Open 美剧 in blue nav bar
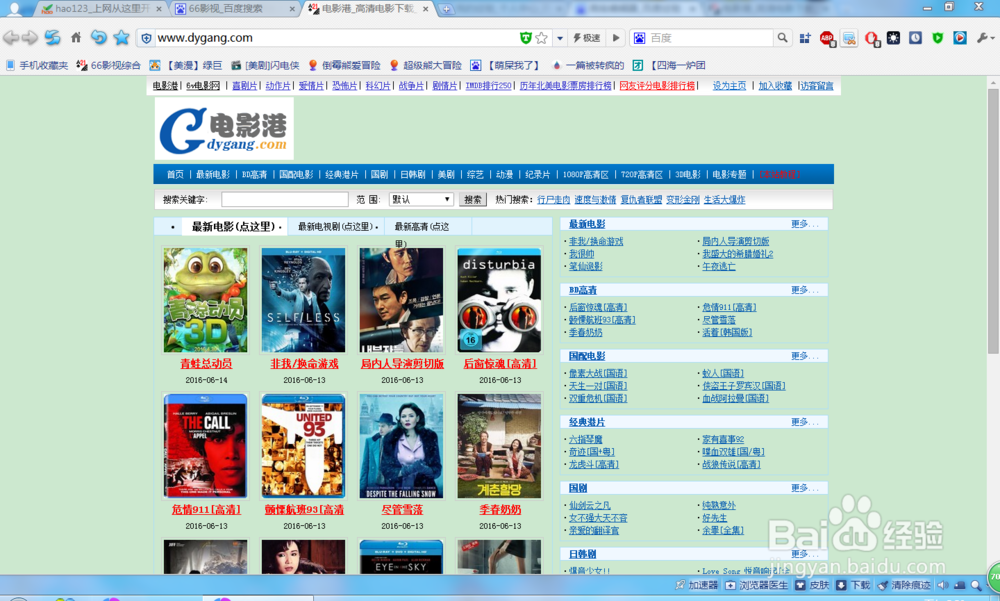This screenshot has width=1000, height=601. click(x=446, y=174)
